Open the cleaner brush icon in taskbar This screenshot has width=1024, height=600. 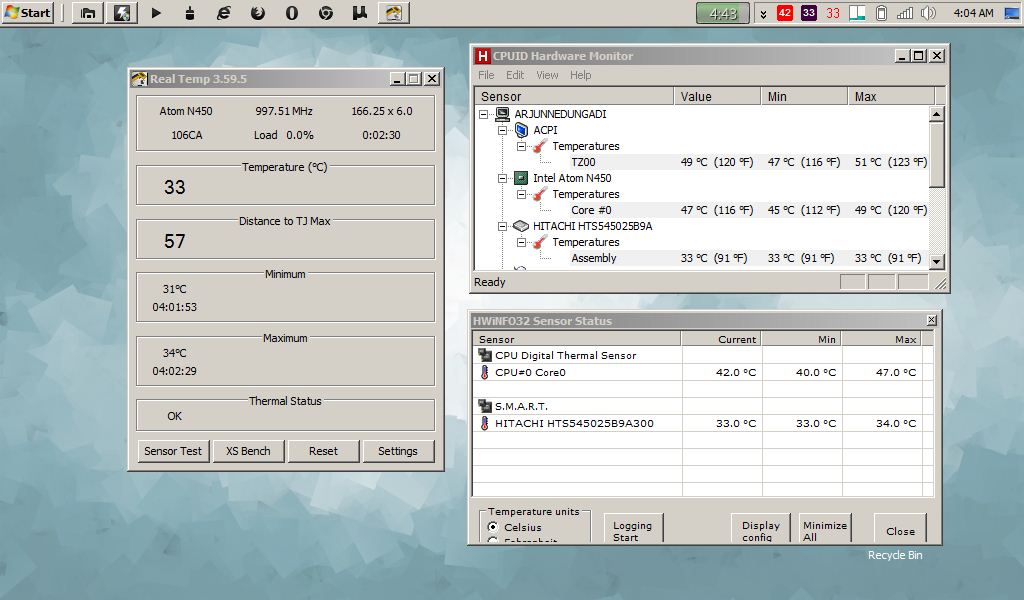click(190, 13)
